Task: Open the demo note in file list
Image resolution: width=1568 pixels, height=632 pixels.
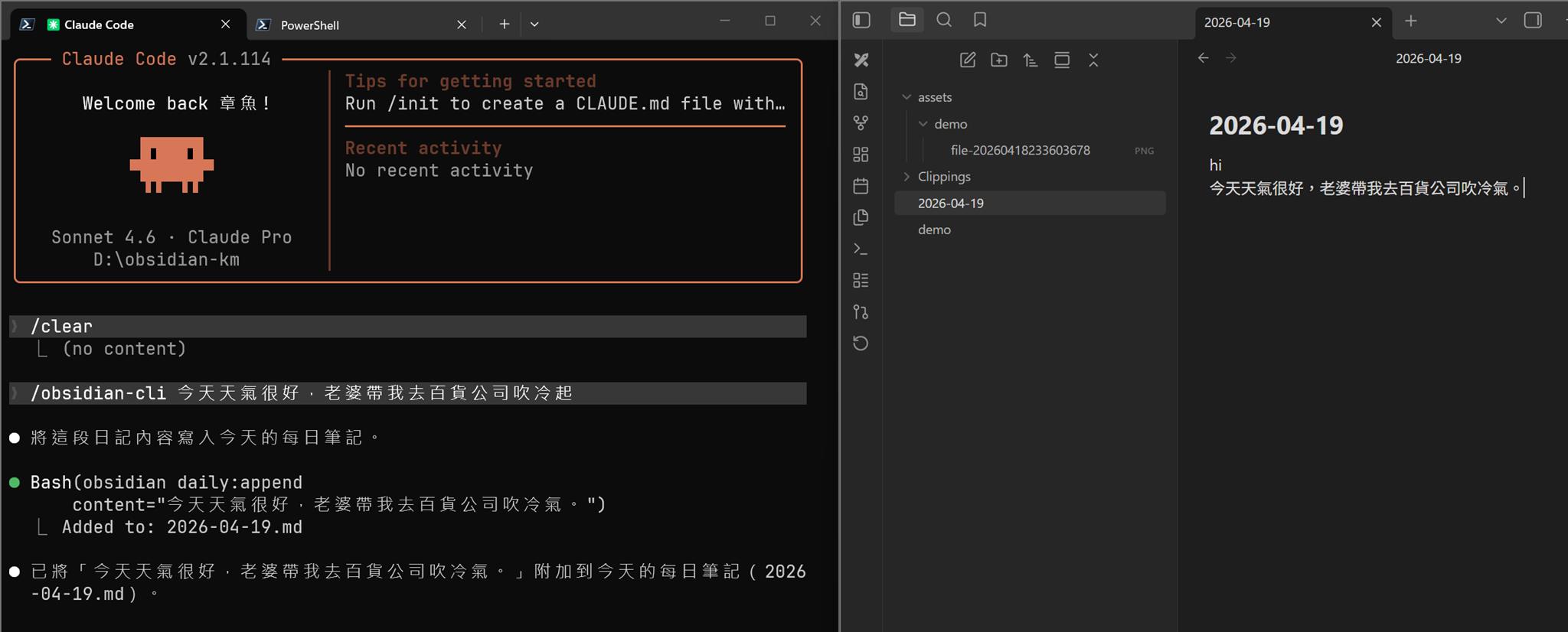Action: tap(934, 230)
